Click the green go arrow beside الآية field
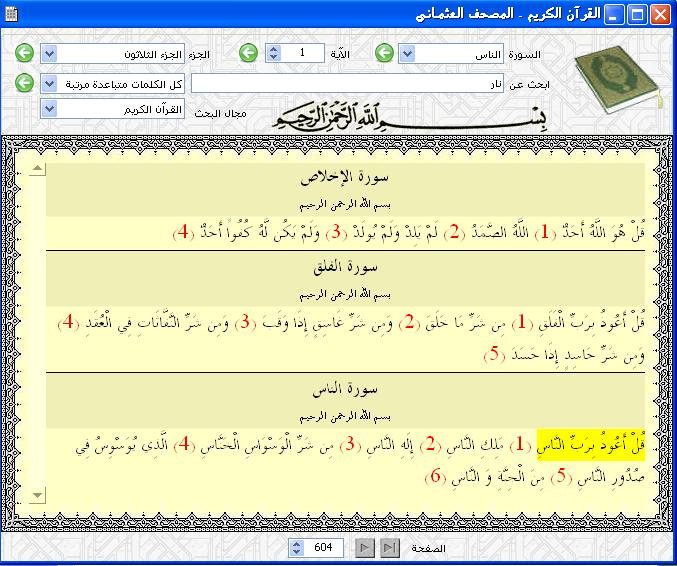Screen dimensions: 677x566 click(248, 53)
